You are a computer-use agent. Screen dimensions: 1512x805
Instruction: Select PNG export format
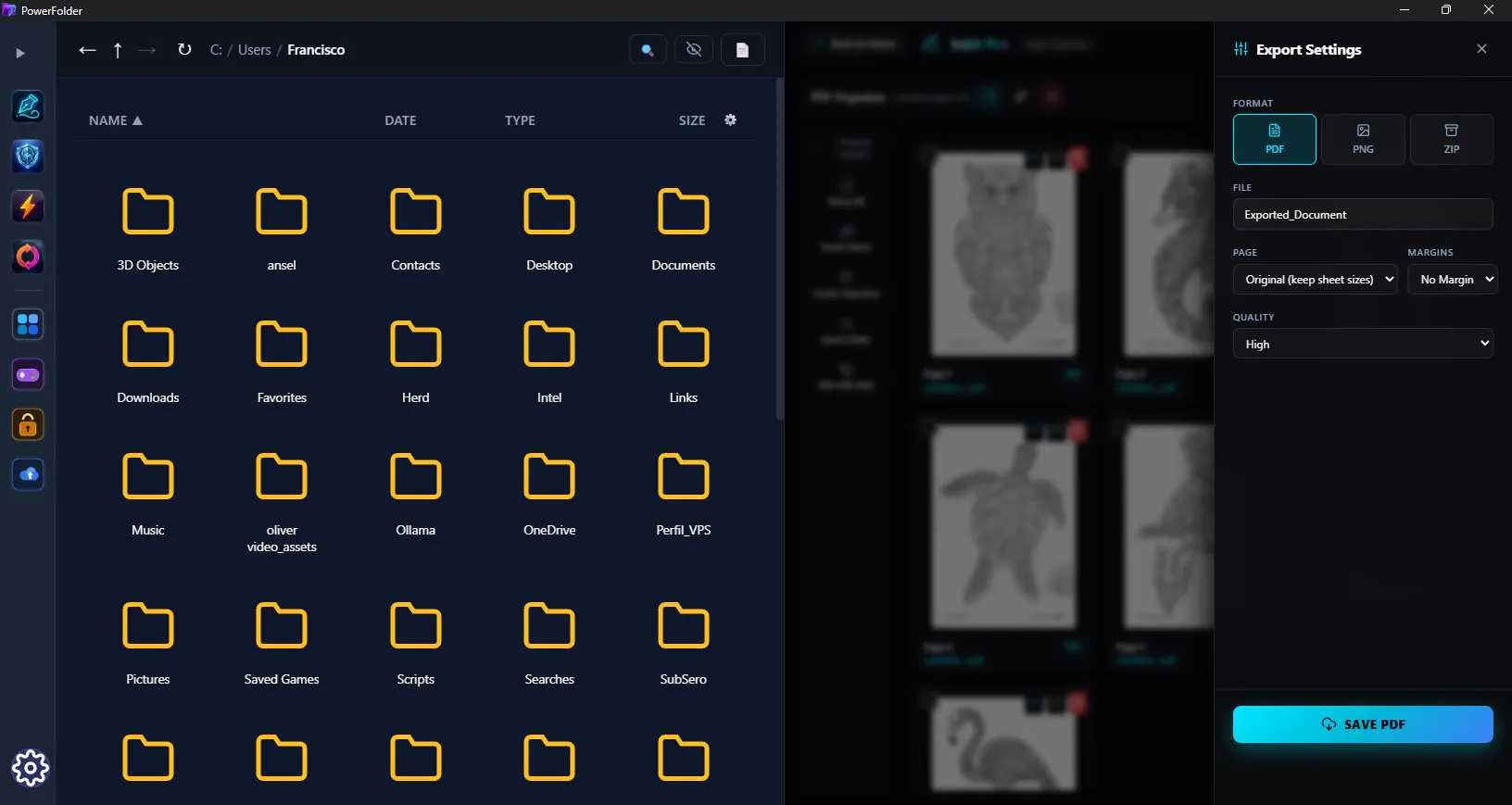pyautogui.click(x=1363, y=139)
